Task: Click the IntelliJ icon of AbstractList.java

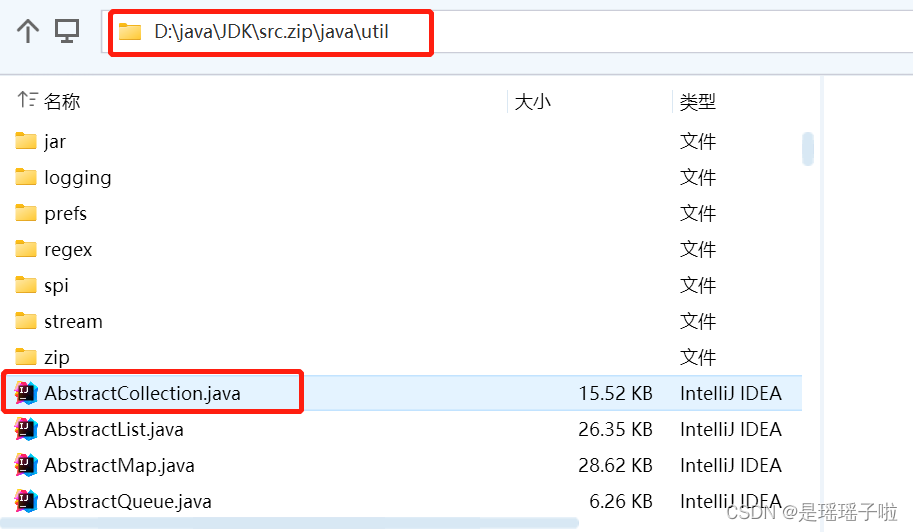Action: pos(26,429)
